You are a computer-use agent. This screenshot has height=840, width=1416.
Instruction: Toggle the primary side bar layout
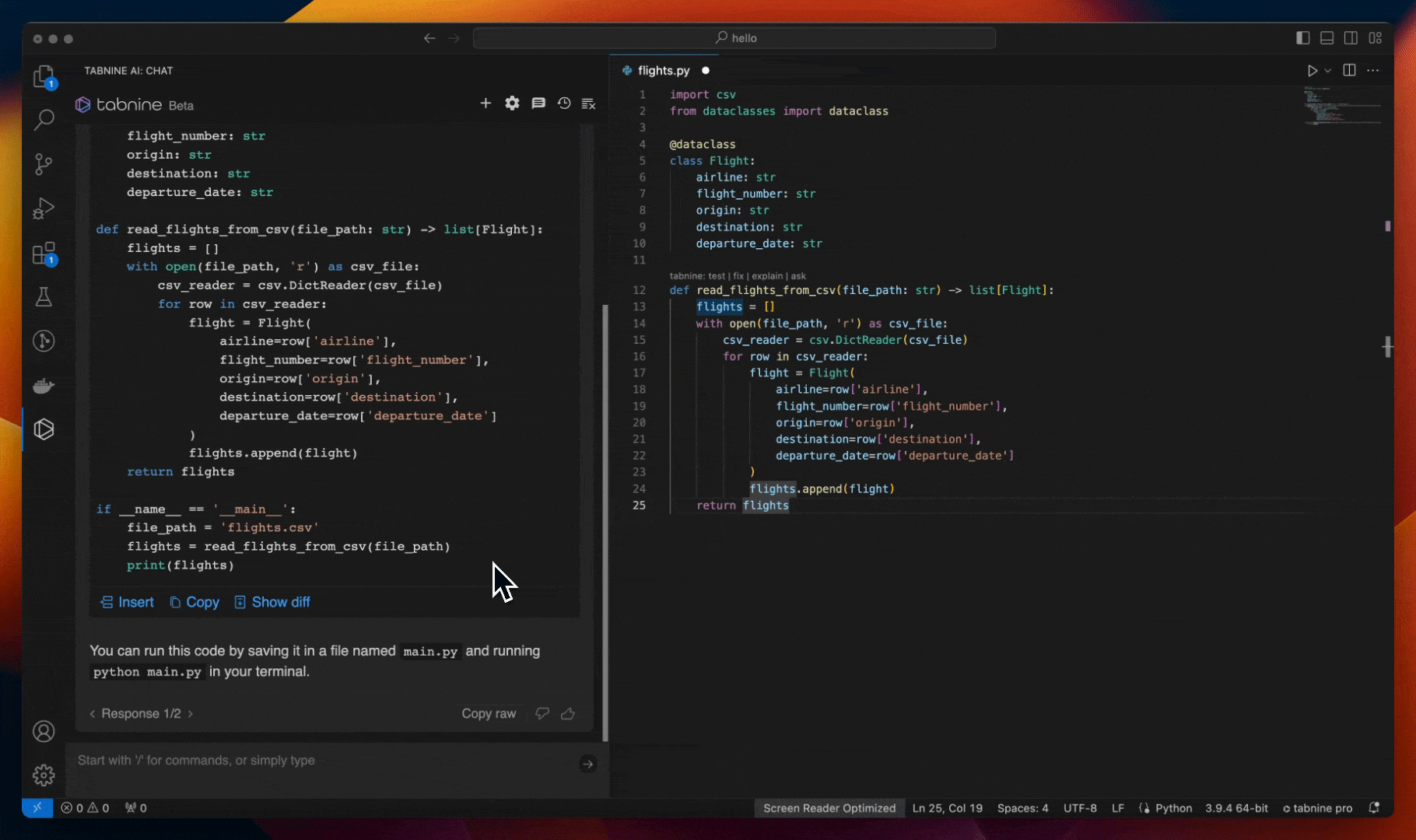click(x=1302, y=38)
